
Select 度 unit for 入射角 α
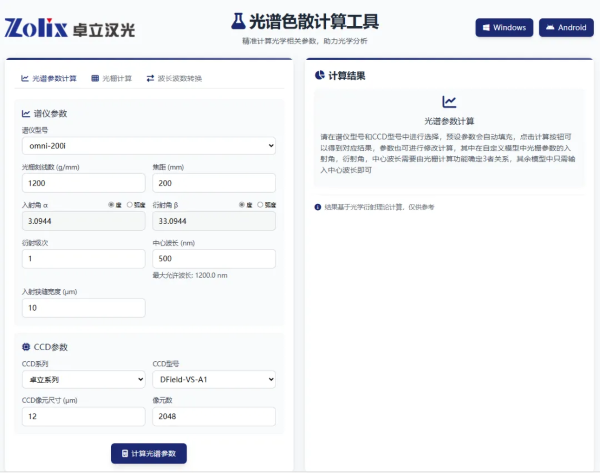tap(111, 204)
